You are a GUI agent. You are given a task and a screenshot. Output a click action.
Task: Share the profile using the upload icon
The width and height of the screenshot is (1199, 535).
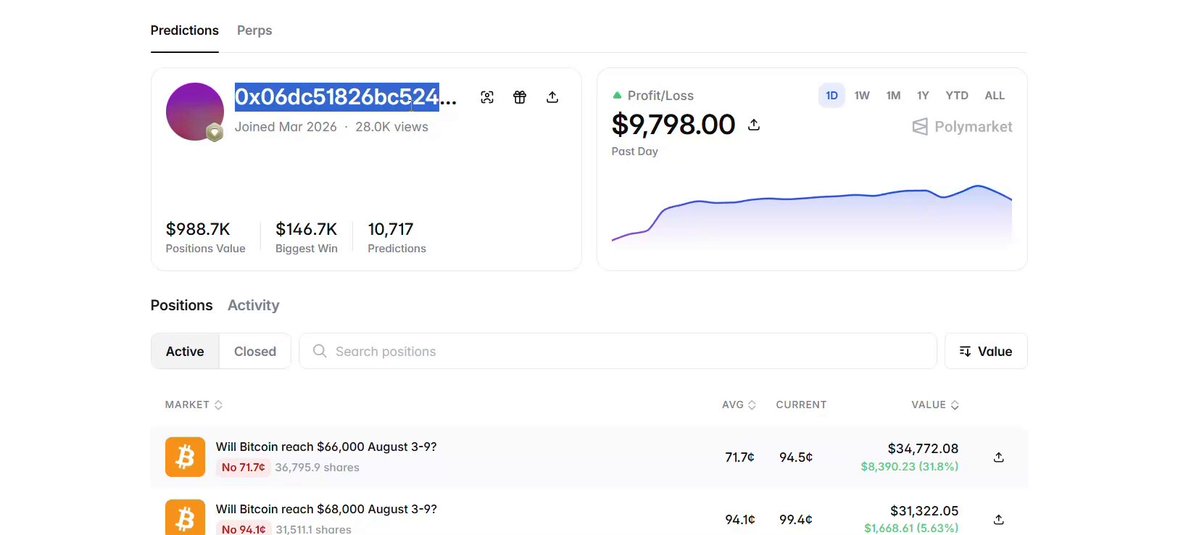click(x=552, y=97)
